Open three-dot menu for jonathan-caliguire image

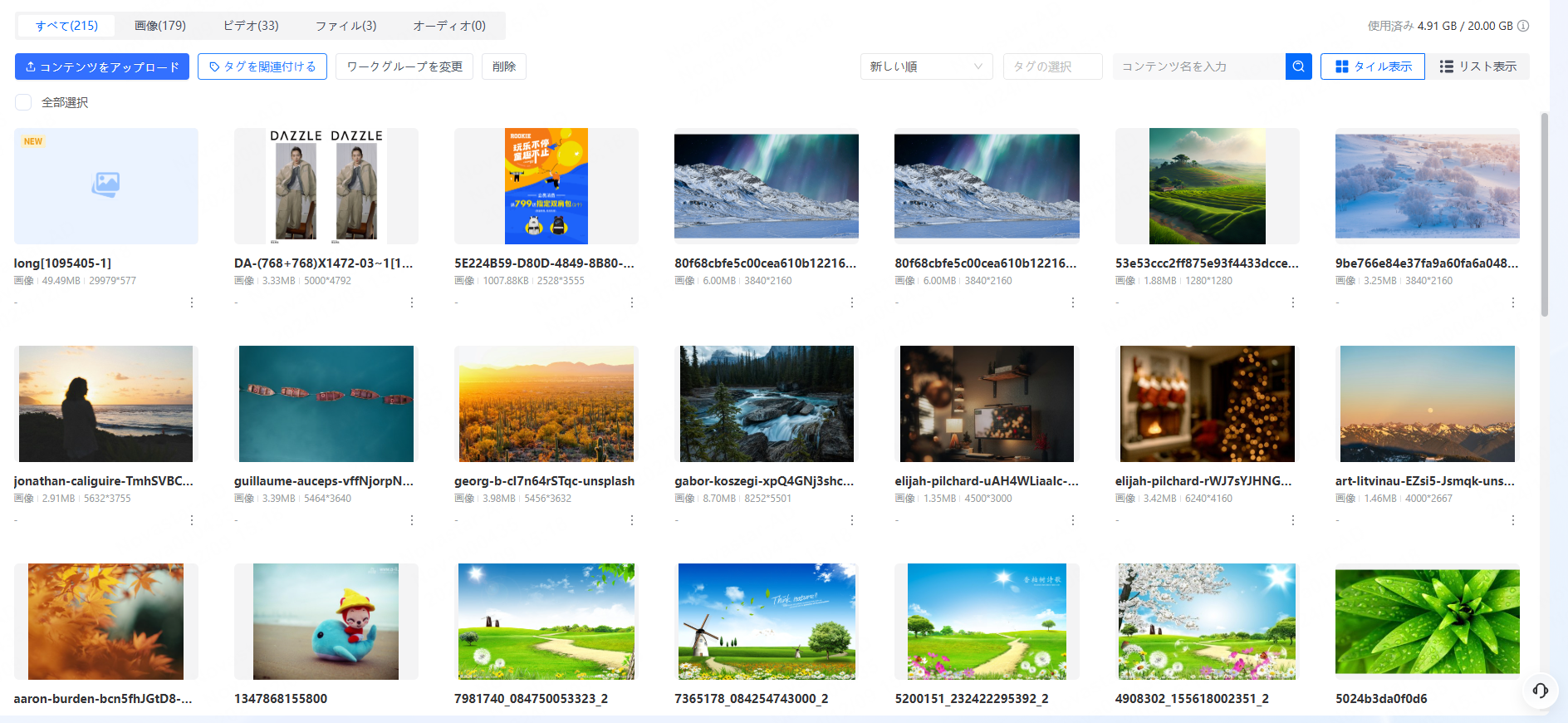click(192, 520)
